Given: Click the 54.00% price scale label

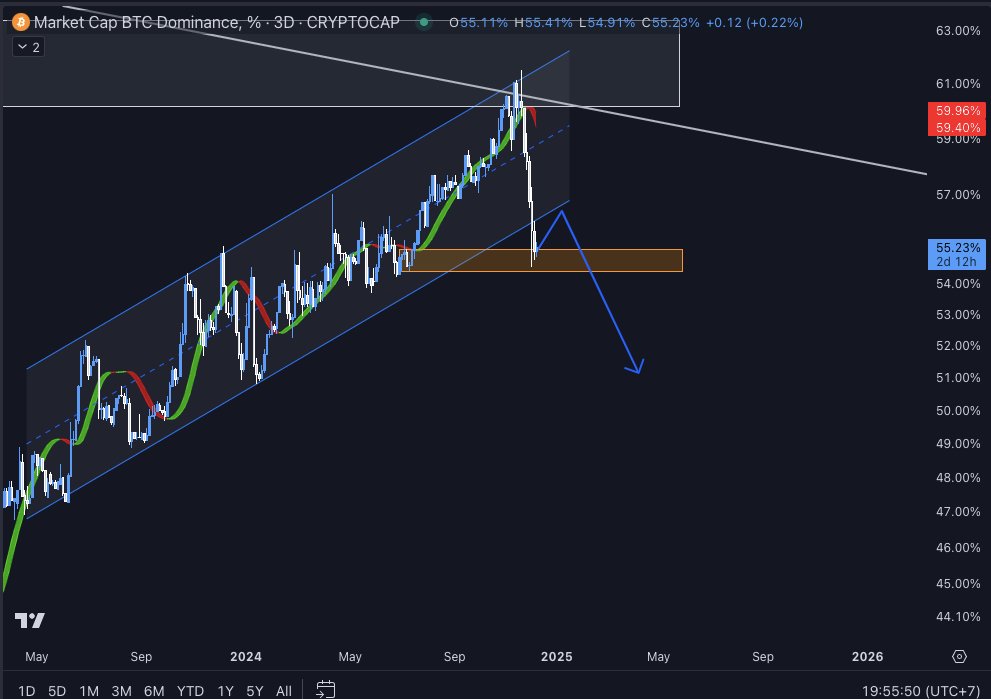Looking at the screenshot, I should 958,284.
